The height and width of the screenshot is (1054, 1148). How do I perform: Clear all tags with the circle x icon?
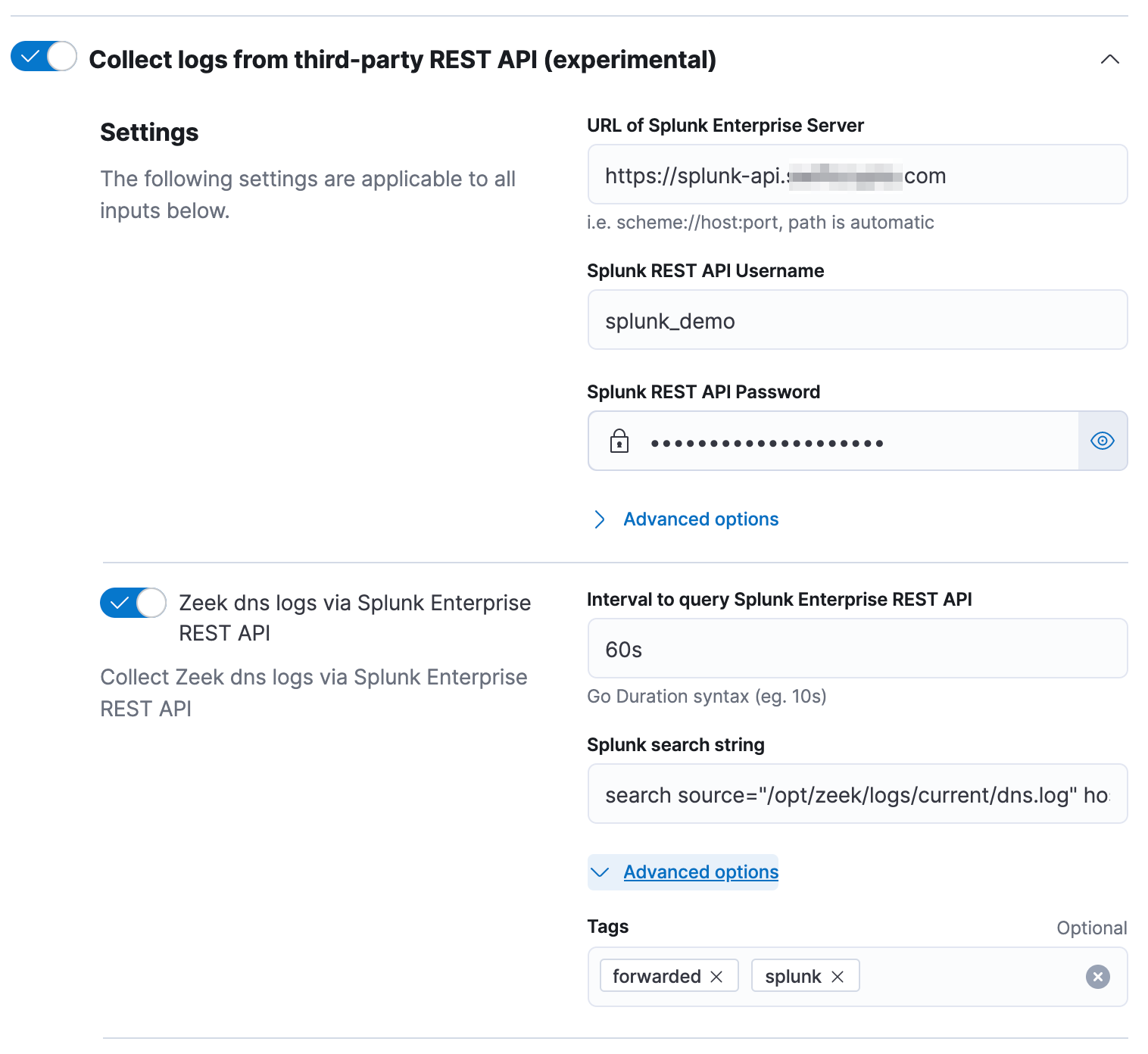[1097, 977]
